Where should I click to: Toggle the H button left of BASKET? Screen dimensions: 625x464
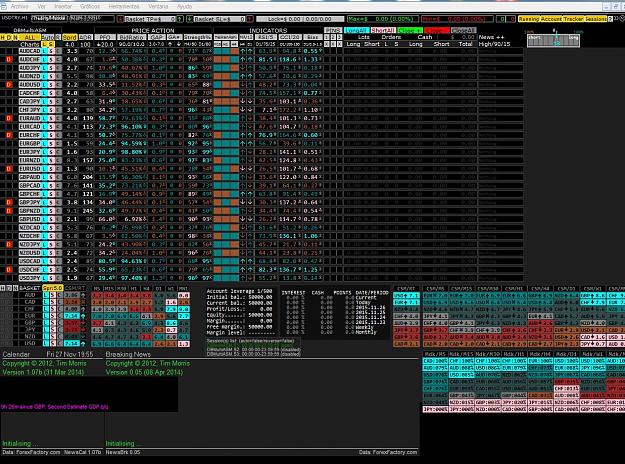(3, 288)
